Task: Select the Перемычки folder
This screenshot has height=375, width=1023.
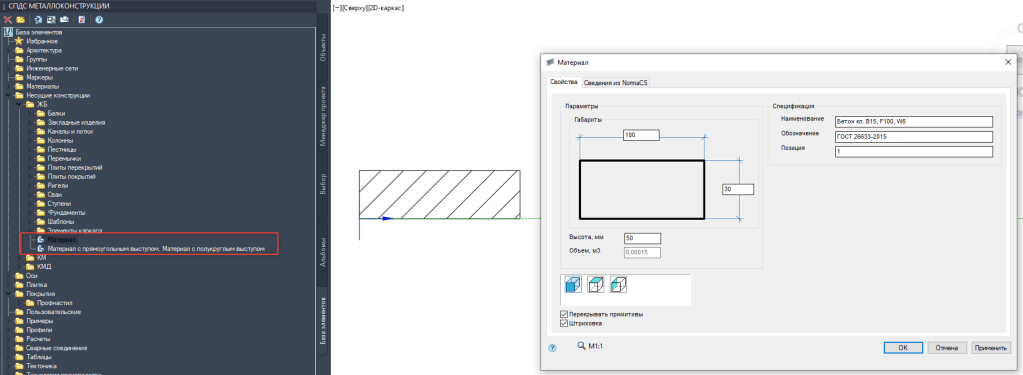Action: [x=64, y=158]
